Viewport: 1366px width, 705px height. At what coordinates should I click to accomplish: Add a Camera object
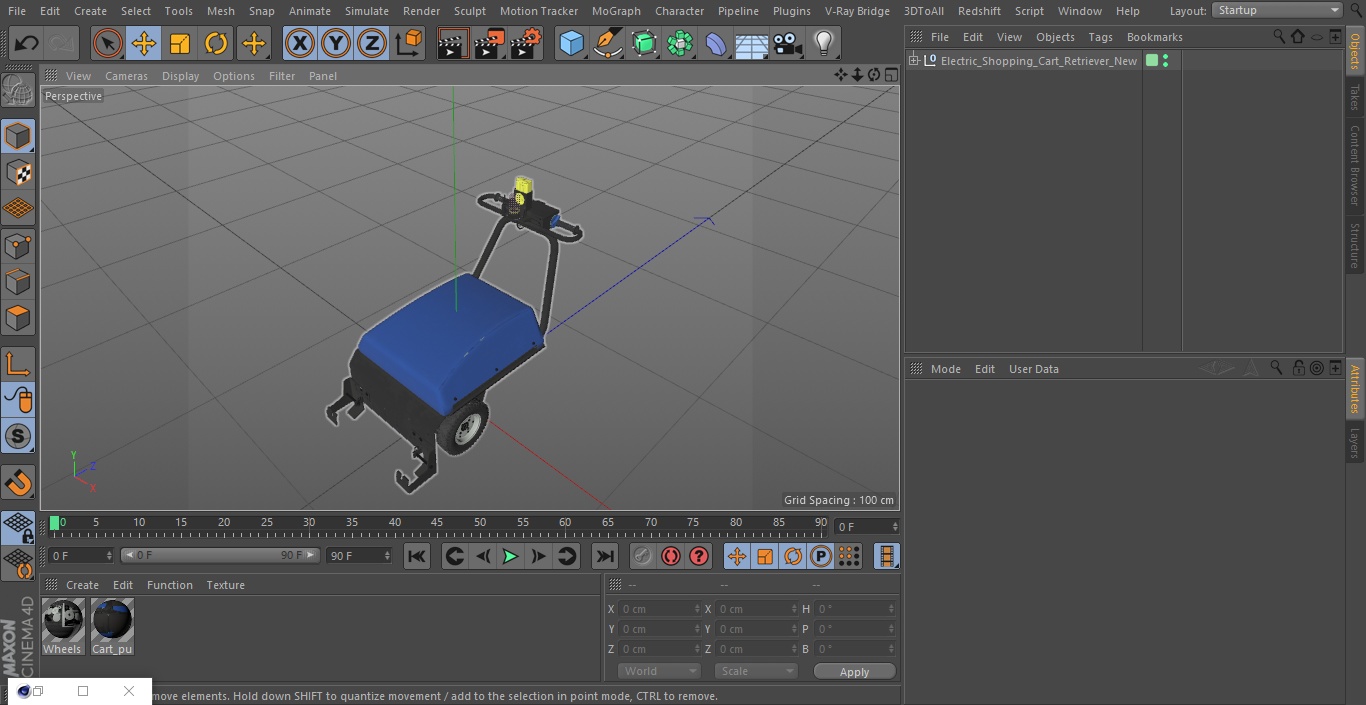(788, 43)
